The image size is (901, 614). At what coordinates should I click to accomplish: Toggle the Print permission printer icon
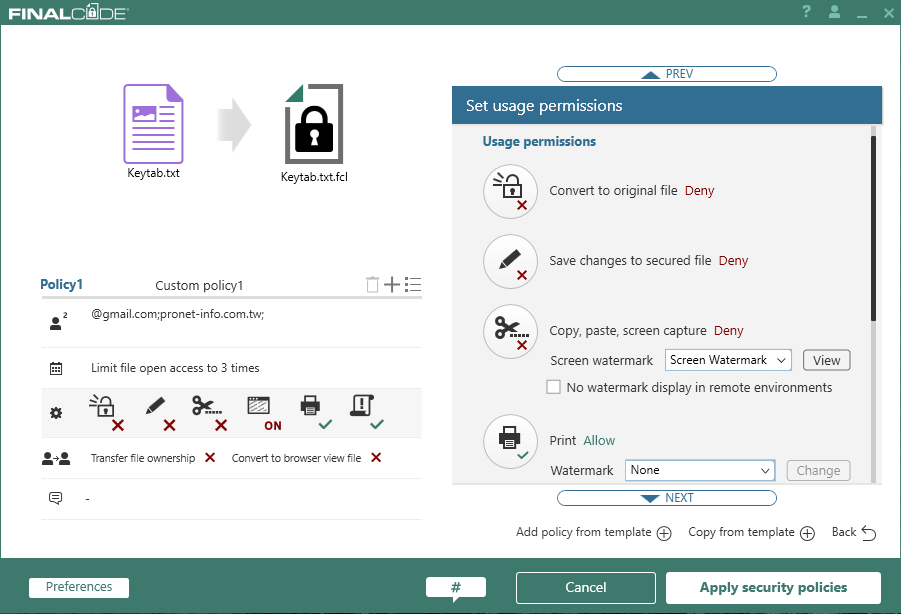(x=510, y=441)
